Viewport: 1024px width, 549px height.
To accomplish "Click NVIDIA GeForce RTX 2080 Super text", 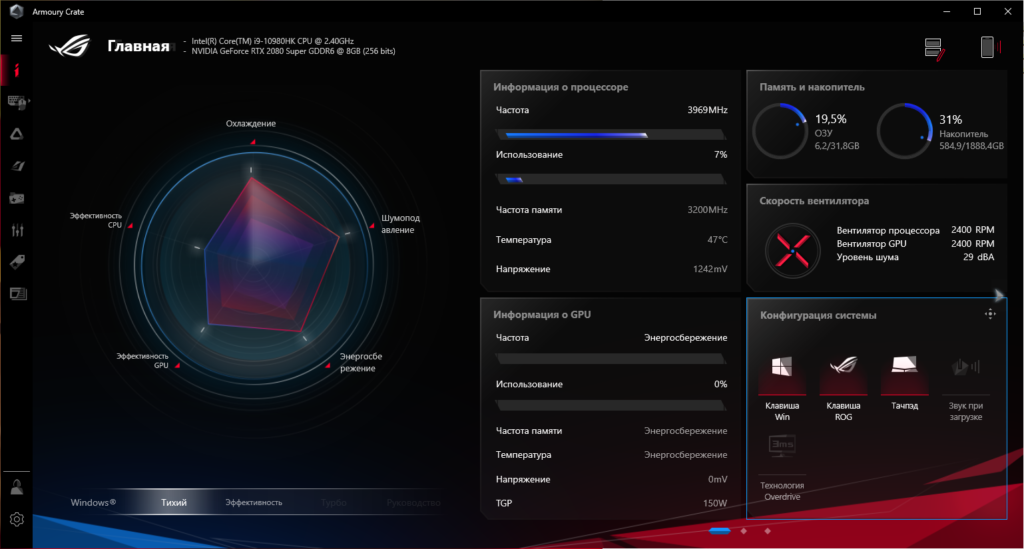I will point(293,51).
